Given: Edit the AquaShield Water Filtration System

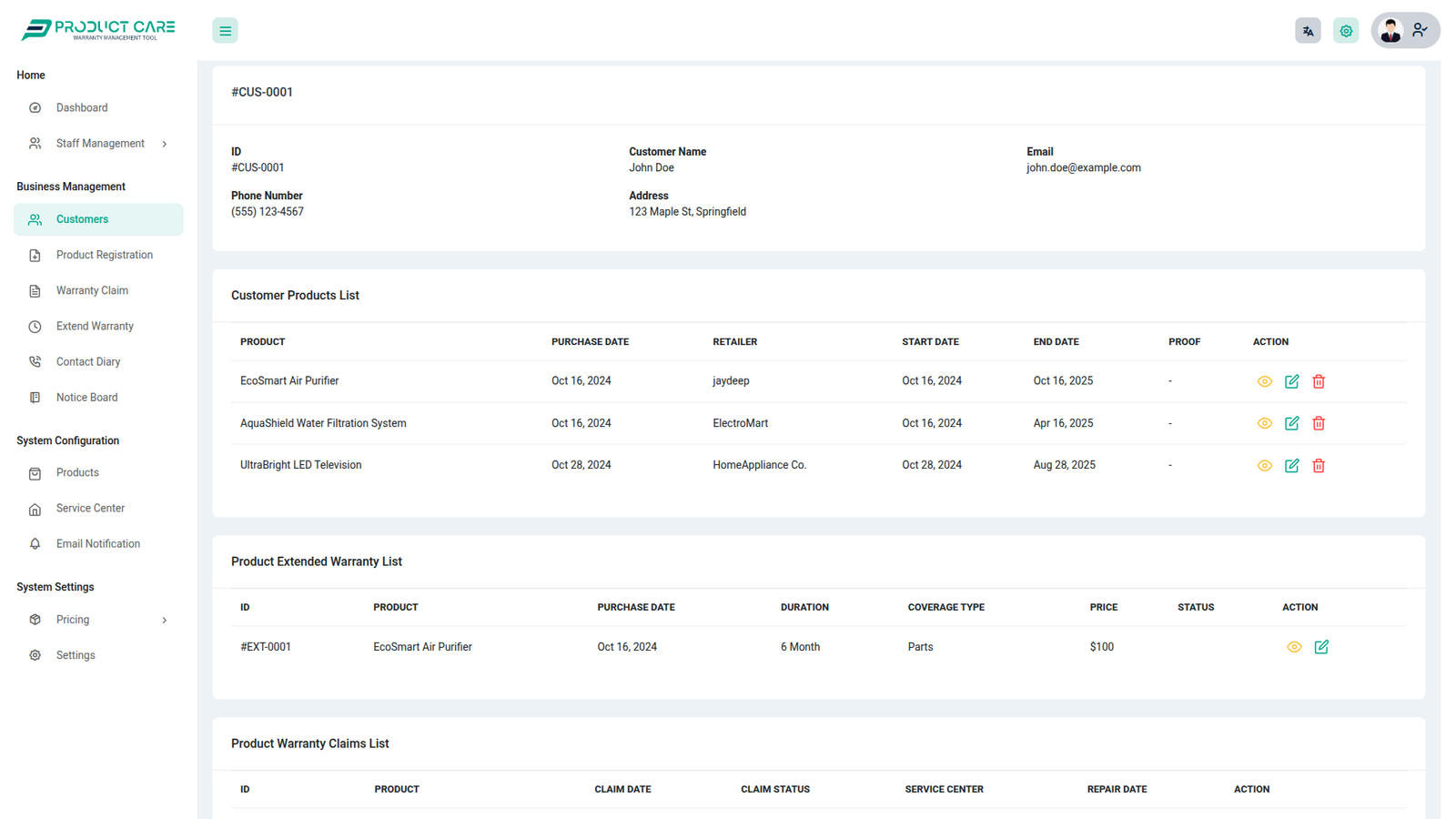Looking at the screenshot, I should (x=1291, y=423).
